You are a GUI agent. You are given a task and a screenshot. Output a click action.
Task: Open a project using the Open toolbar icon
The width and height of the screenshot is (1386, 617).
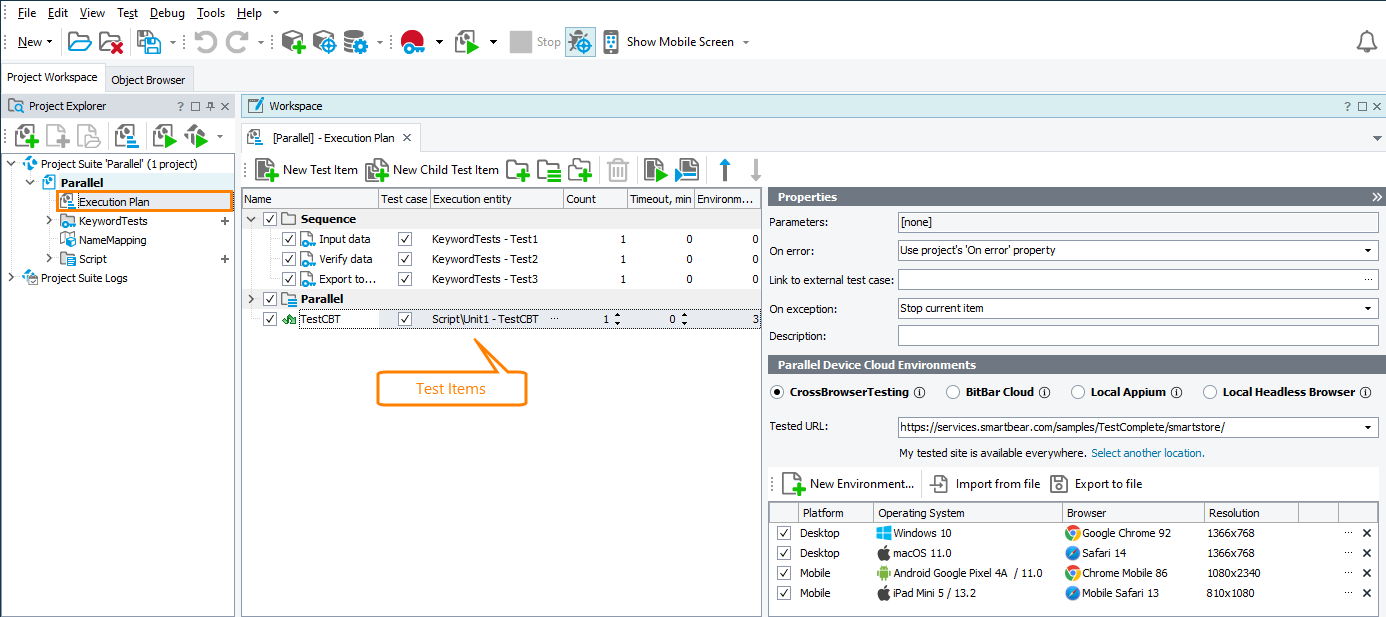[79, 42]
